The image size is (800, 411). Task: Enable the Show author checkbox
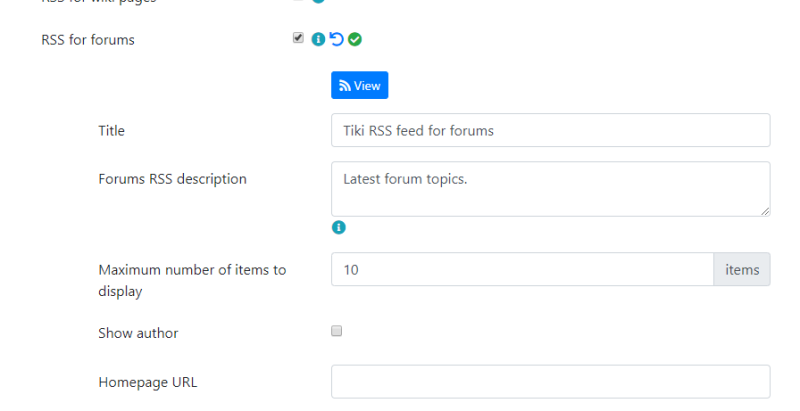336,331
